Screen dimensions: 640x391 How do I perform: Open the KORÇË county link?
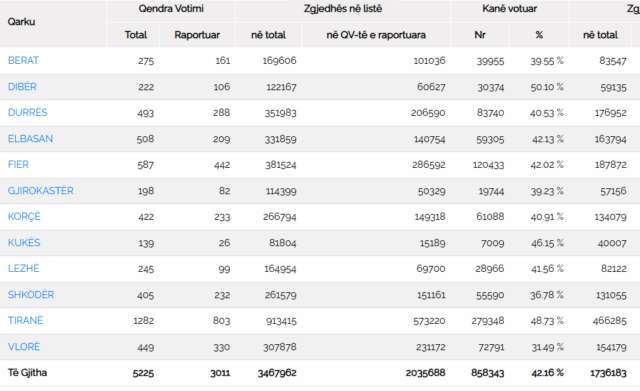click(24, 217)
